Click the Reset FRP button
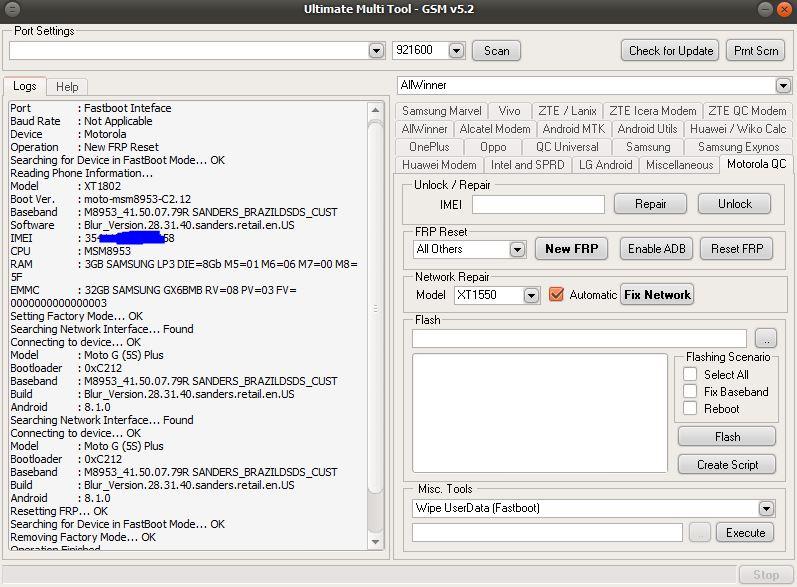Viewport: 797px width, 587px height. (737, 249)
